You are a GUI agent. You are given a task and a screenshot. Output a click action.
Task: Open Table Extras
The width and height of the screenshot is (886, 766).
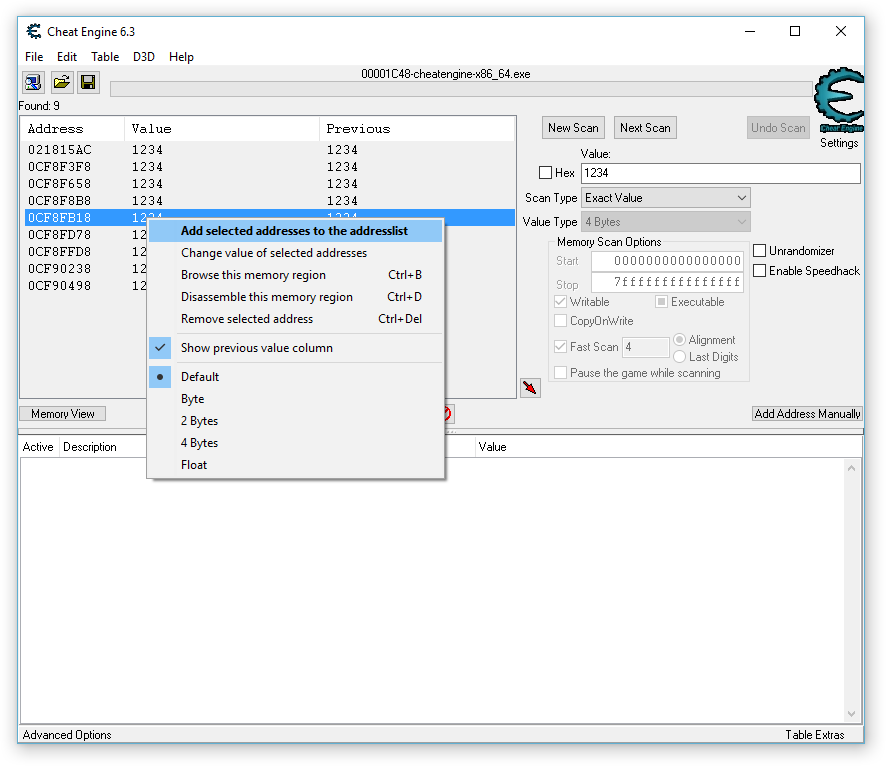coord(814,734)
